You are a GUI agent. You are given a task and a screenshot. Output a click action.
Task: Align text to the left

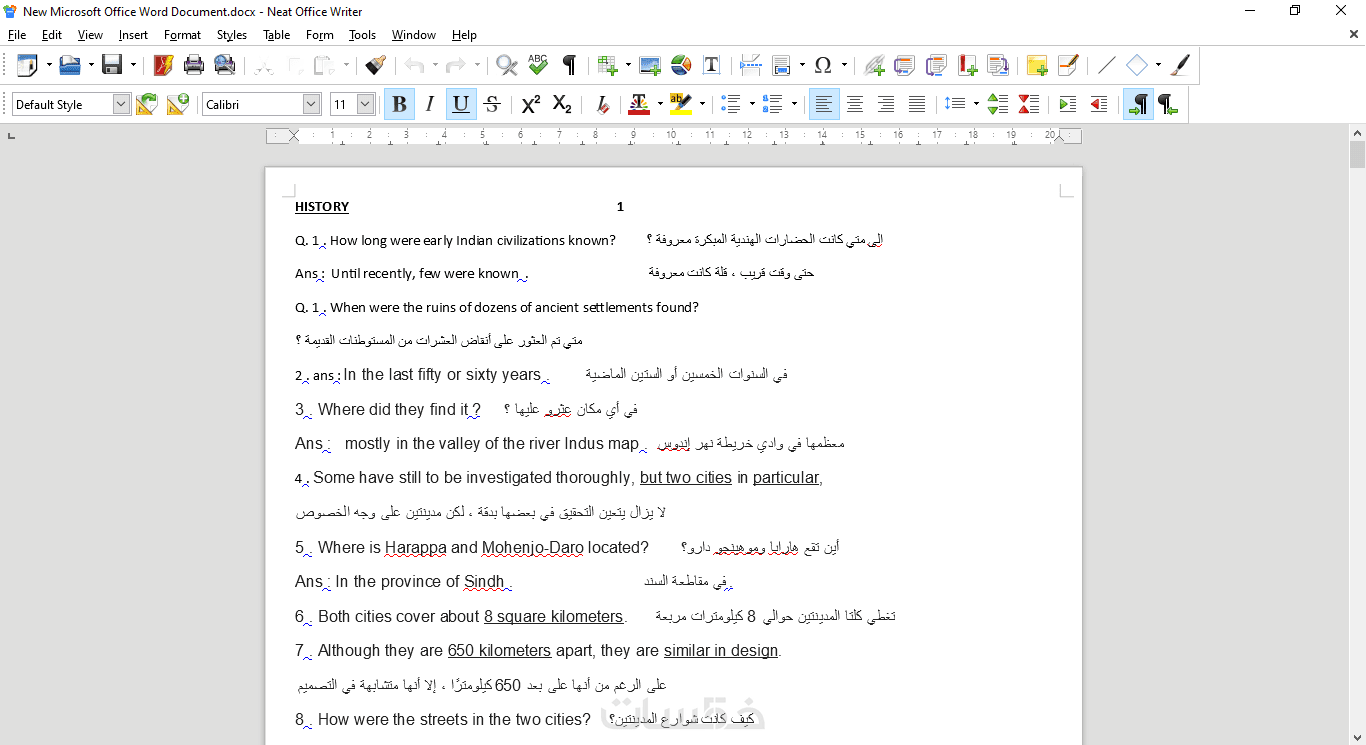point(824,104)
